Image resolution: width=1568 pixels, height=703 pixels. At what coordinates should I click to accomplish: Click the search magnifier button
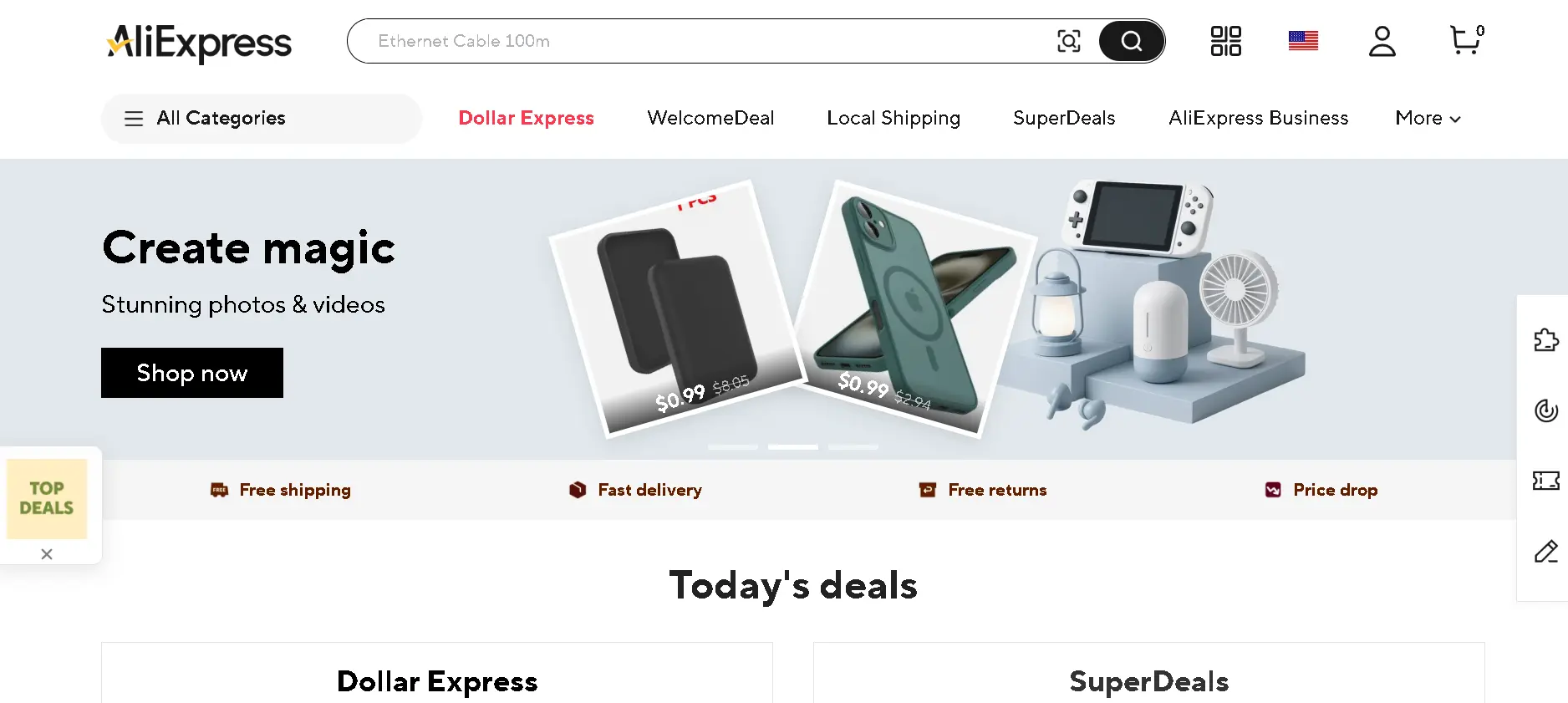(1132, 40)
